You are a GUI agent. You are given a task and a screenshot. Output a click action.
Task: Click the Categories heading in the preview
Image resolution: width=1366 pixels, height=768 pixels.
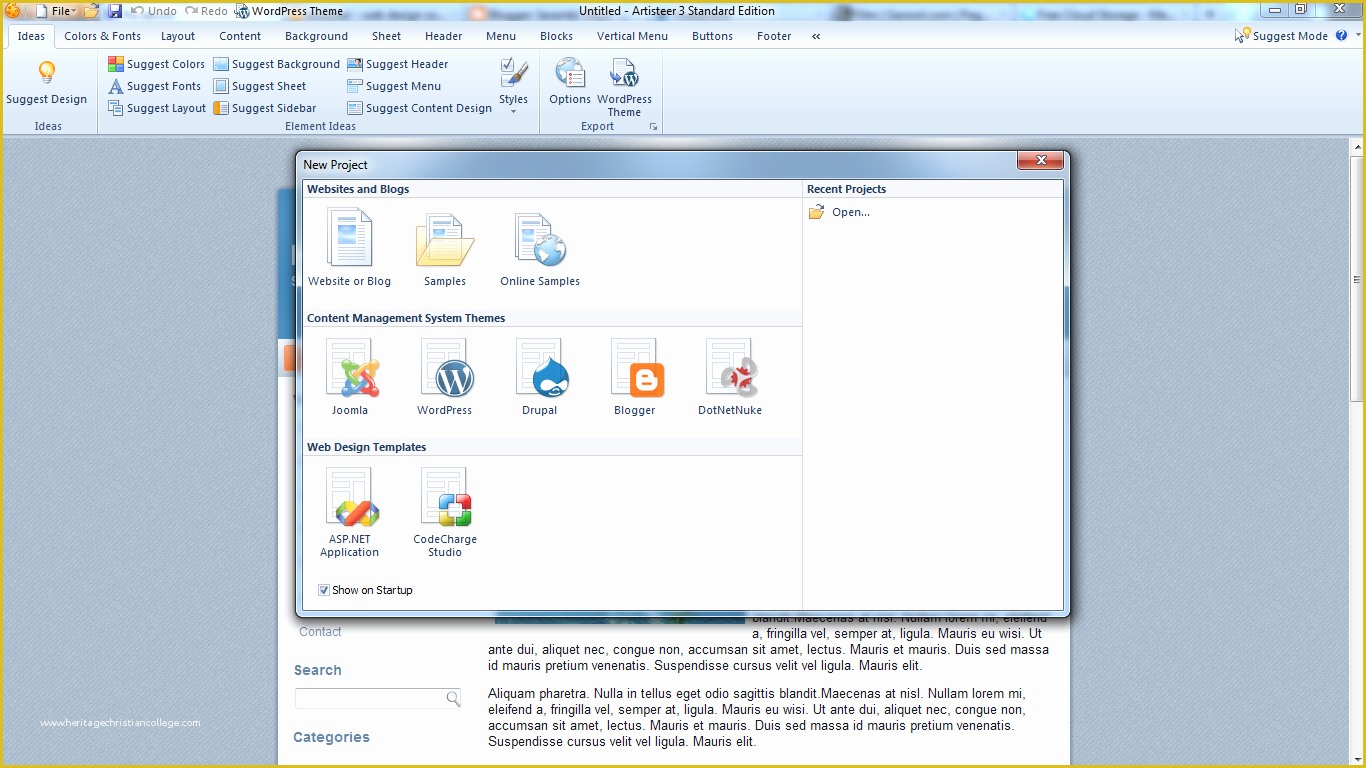(x=331, y=737)
